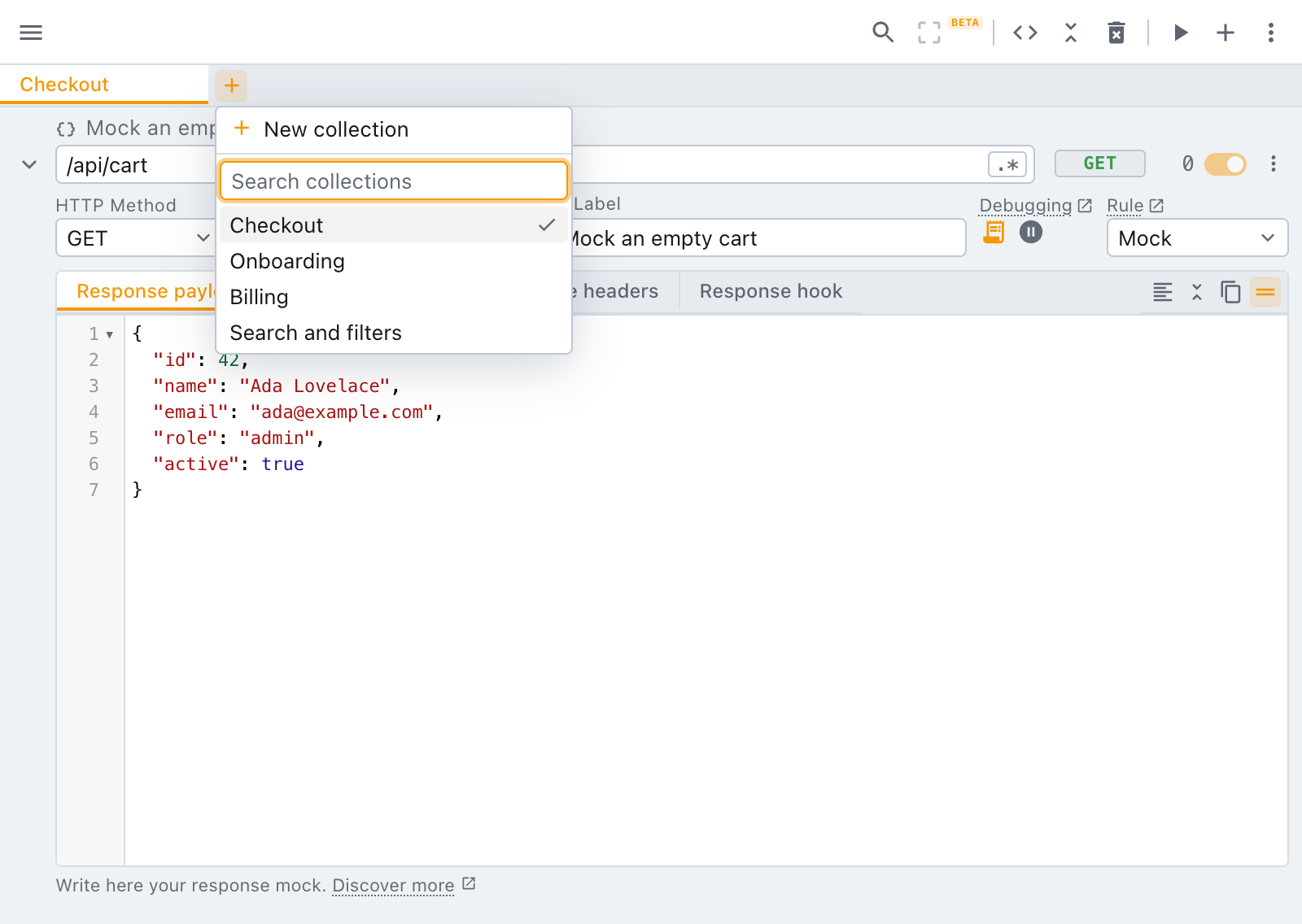Open the top toolbar kebab menu

1271,33
